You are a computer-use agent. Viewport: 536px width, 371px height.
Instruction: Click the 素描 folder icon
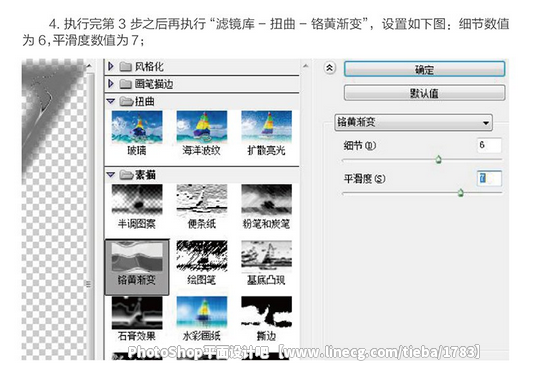coord(126,175)
